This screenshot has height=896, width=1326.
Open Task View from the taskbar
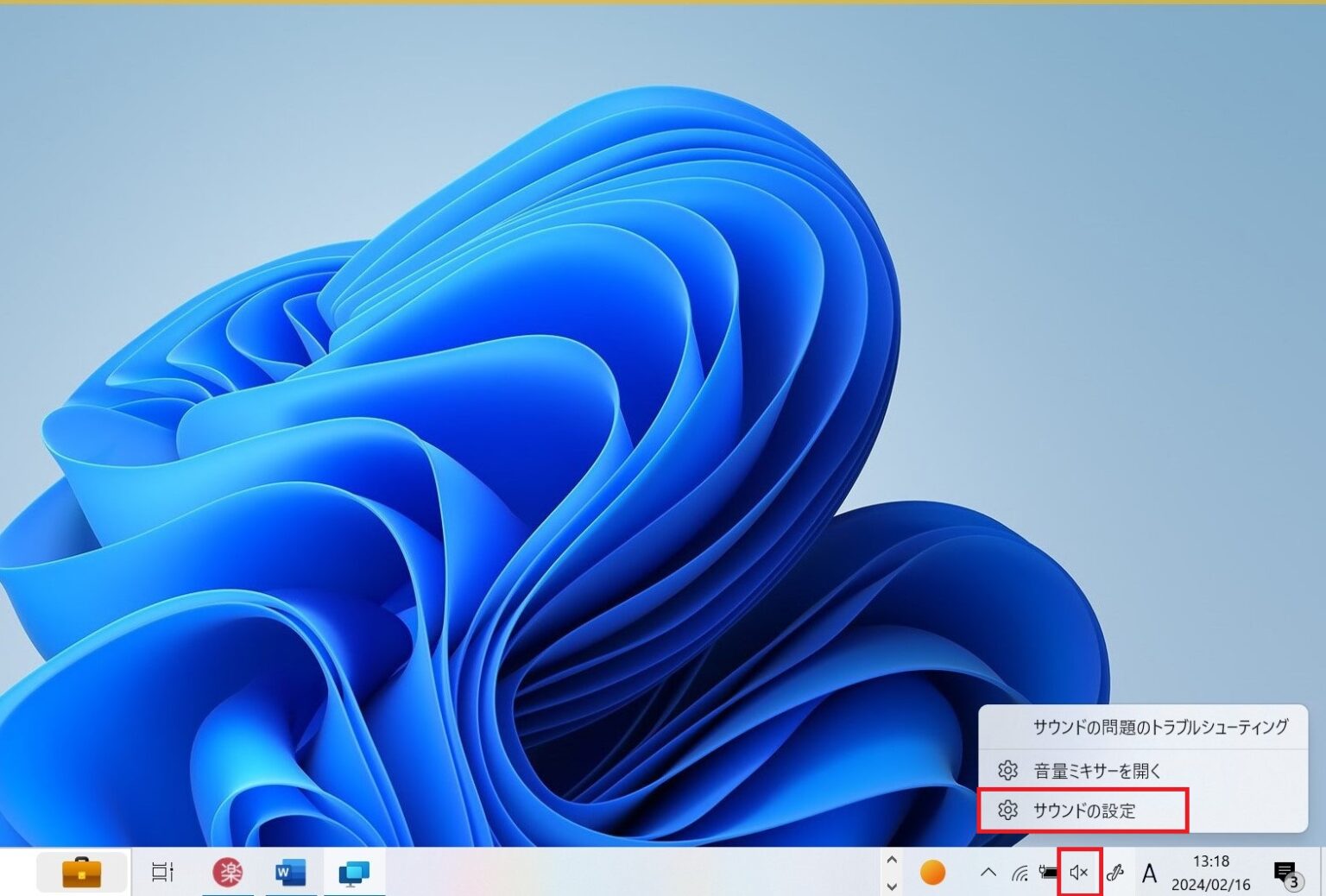[162, 872]
